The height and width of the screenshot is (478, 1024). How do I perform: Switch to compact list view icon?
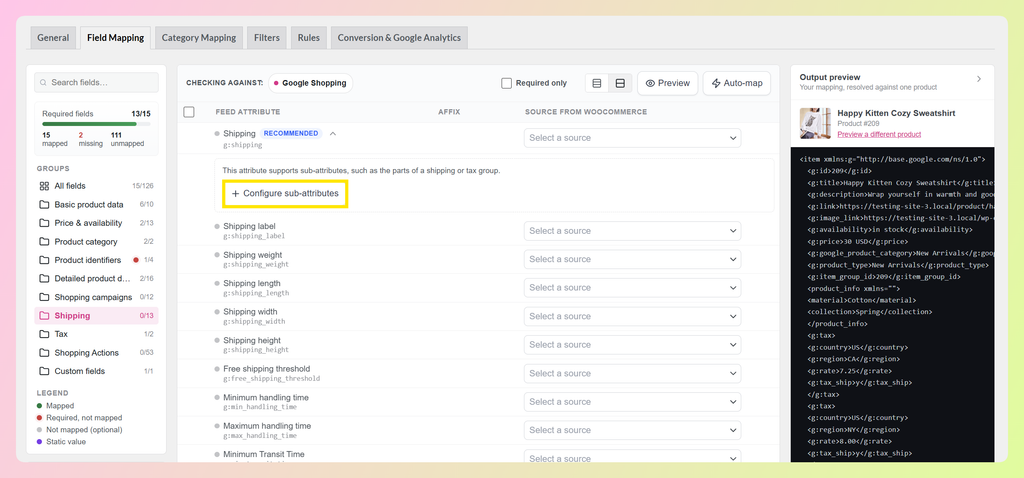point(597,84)
